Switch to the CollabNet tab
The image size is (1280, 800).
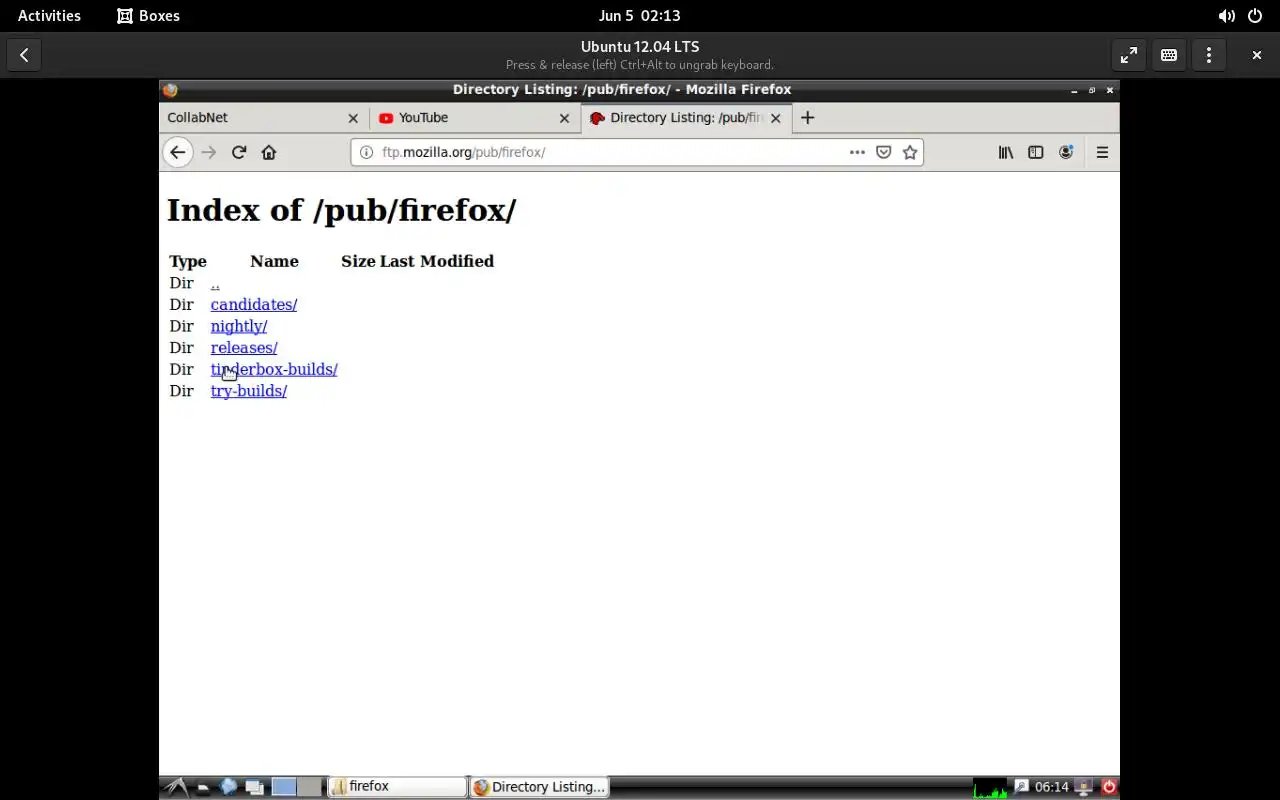[264, 117]
